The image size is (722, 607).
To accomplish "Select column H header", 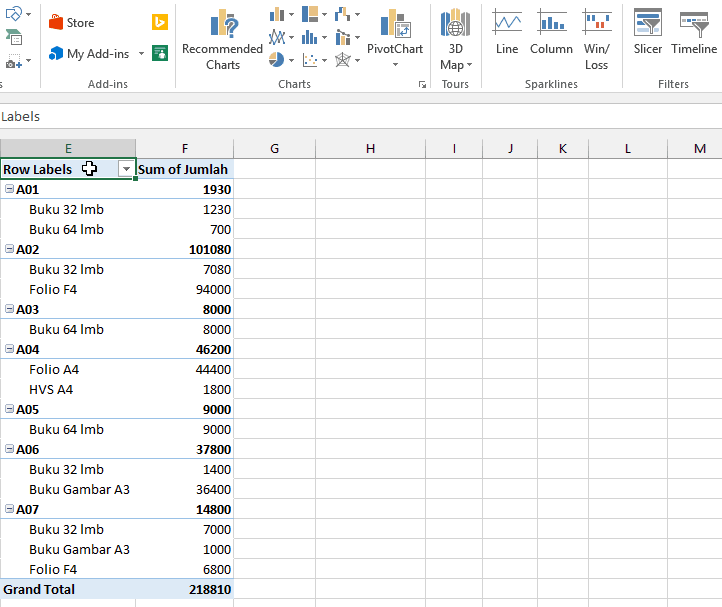I will [370, 148].
